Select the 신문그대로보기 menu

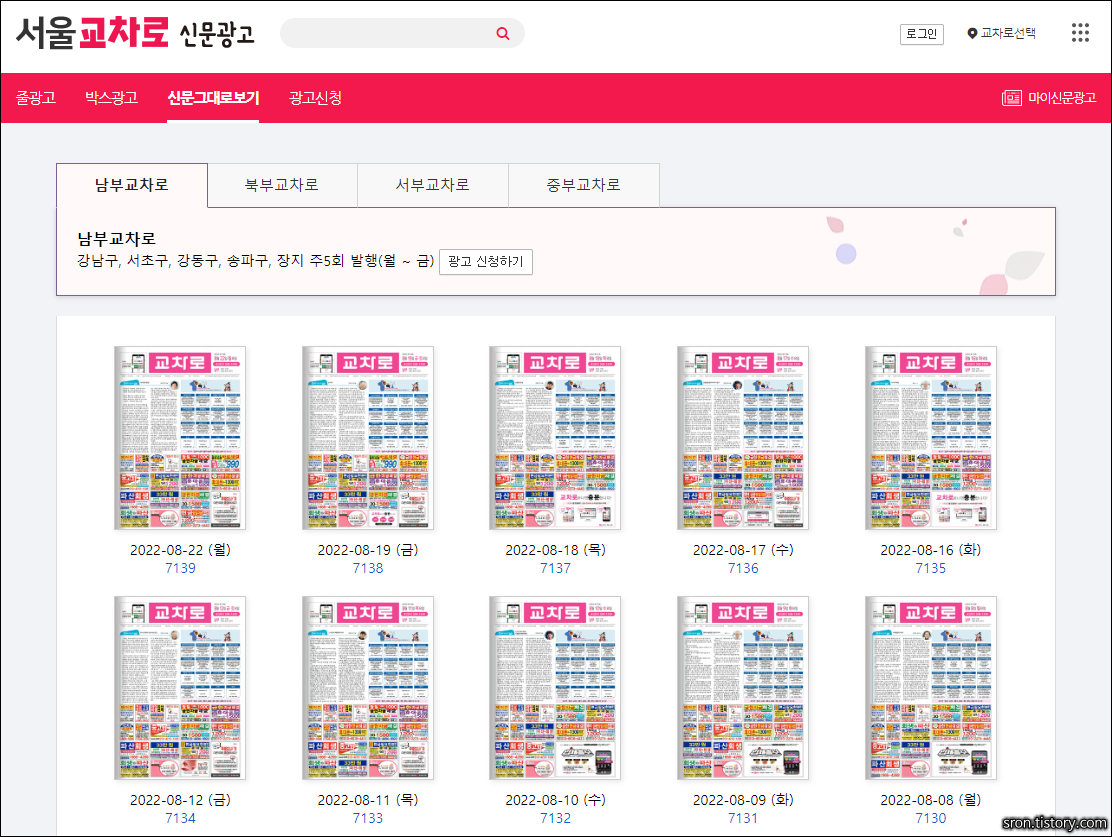pos(213,98)
